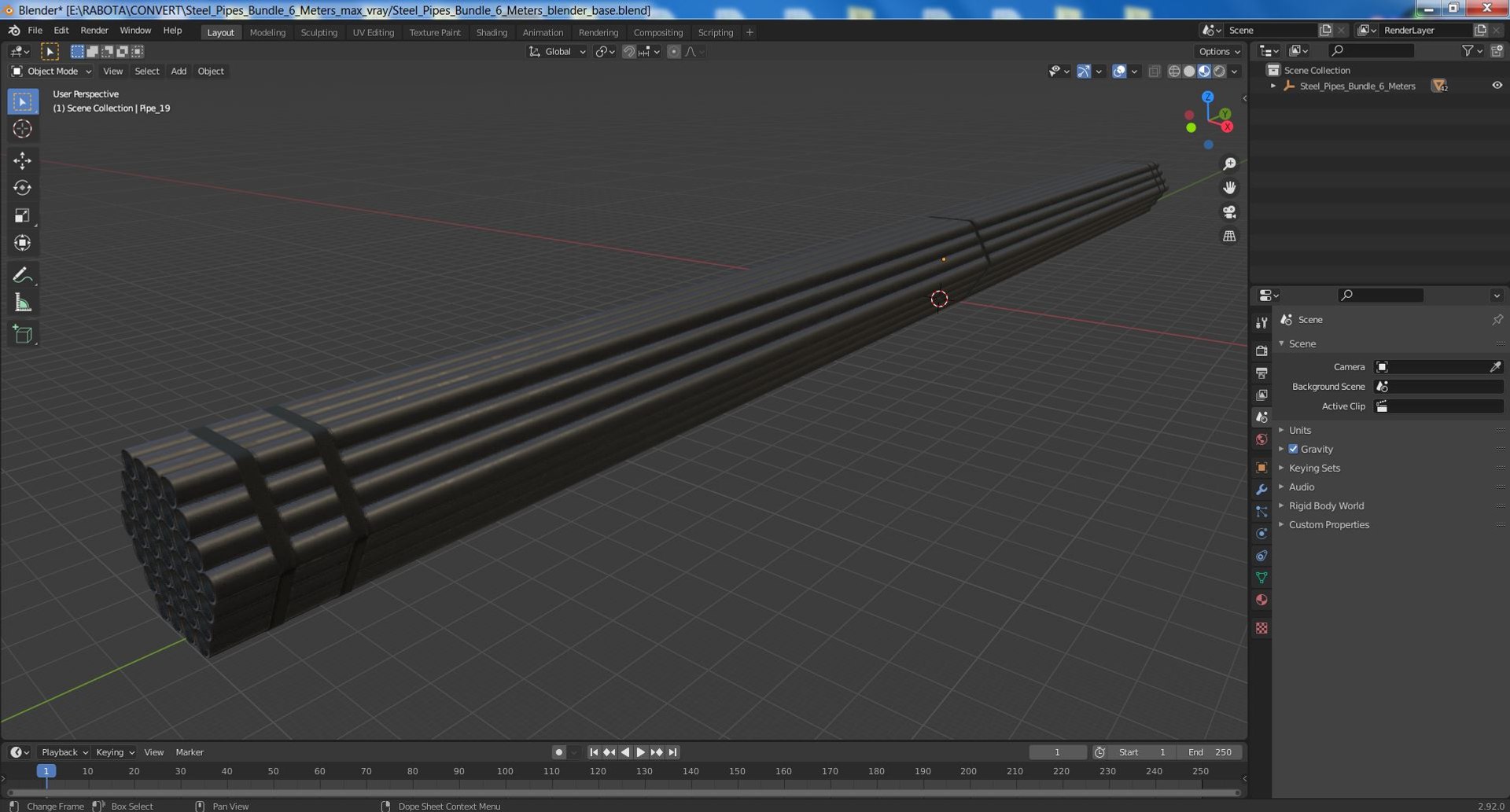The height and width of the screenshot is (812, 1510).
Task: Select the Rotate tool
Action: point(22,188)
